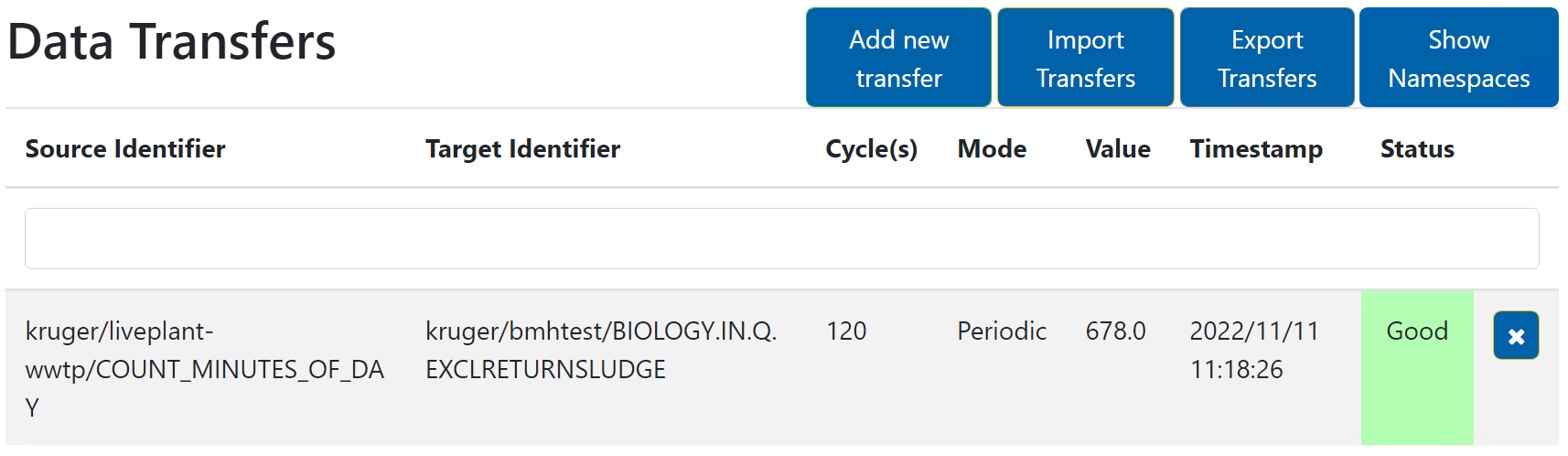Sort by Source Identifier column header
Screen dimensions: 1568x456
pyautogui.click(x=125, y=149)
